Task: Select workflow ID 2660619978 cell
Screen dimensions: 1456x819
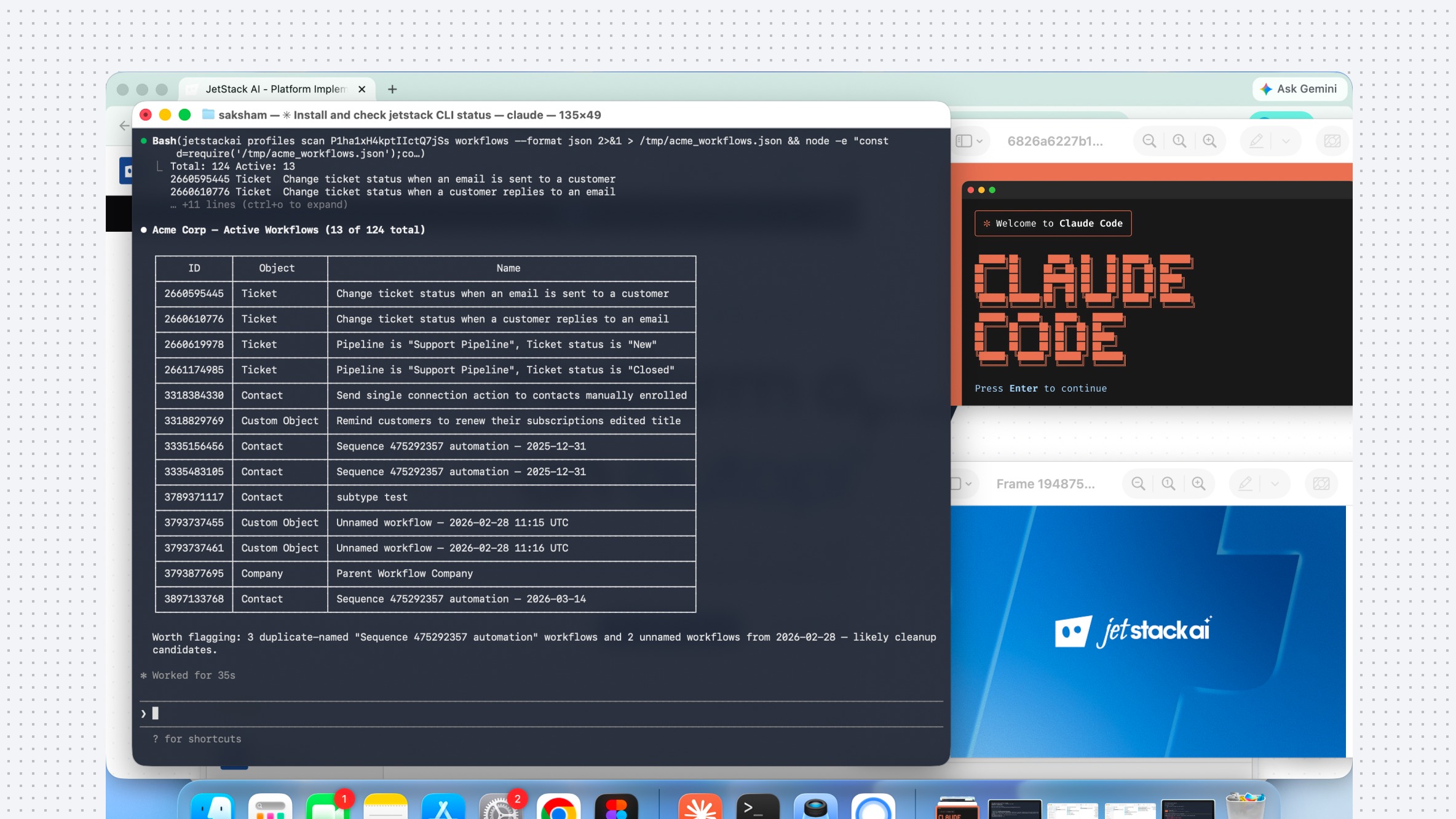Action: coord(194,344)
